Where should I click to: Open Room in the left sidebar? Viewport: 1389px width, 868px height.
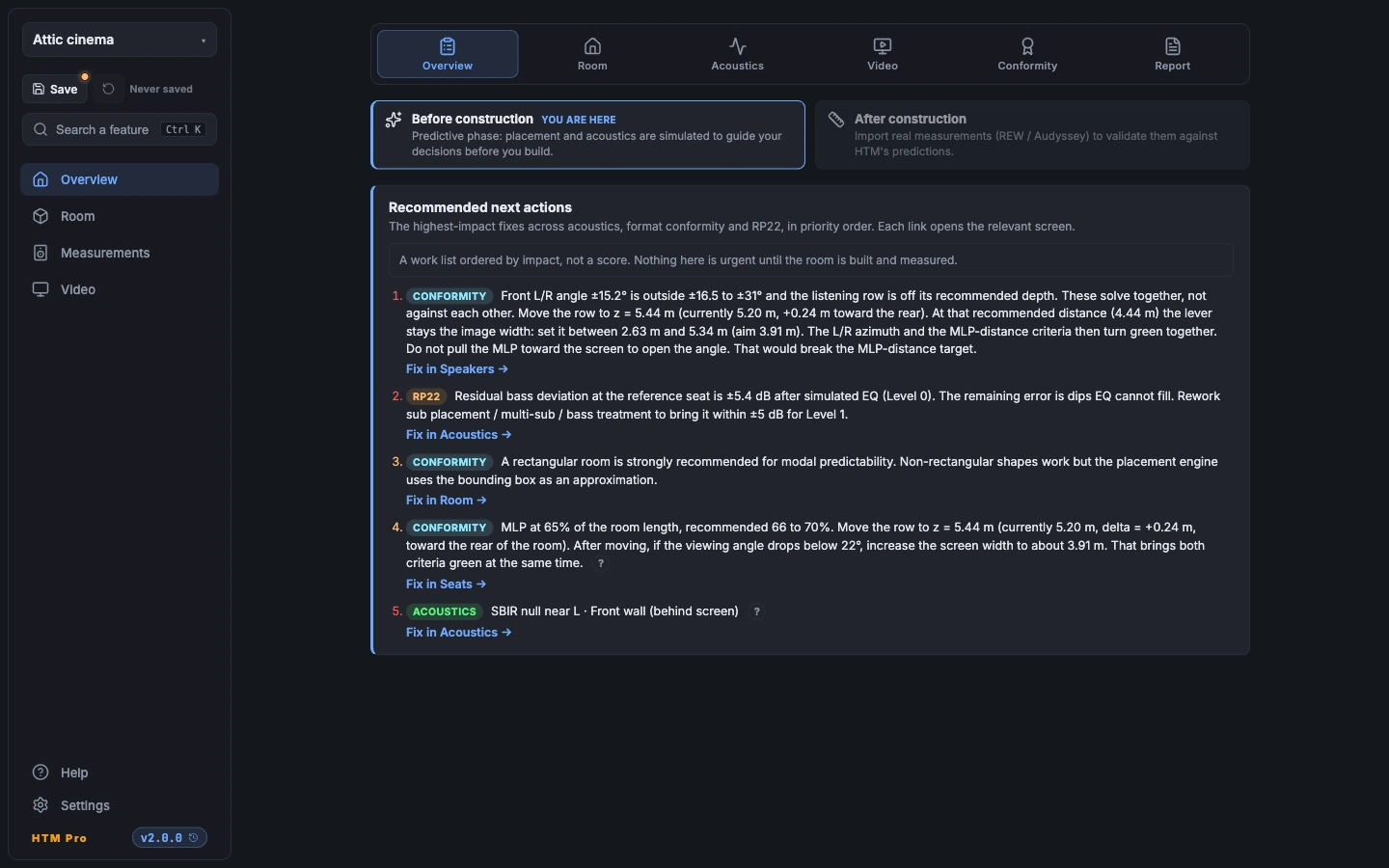point(120,216)
